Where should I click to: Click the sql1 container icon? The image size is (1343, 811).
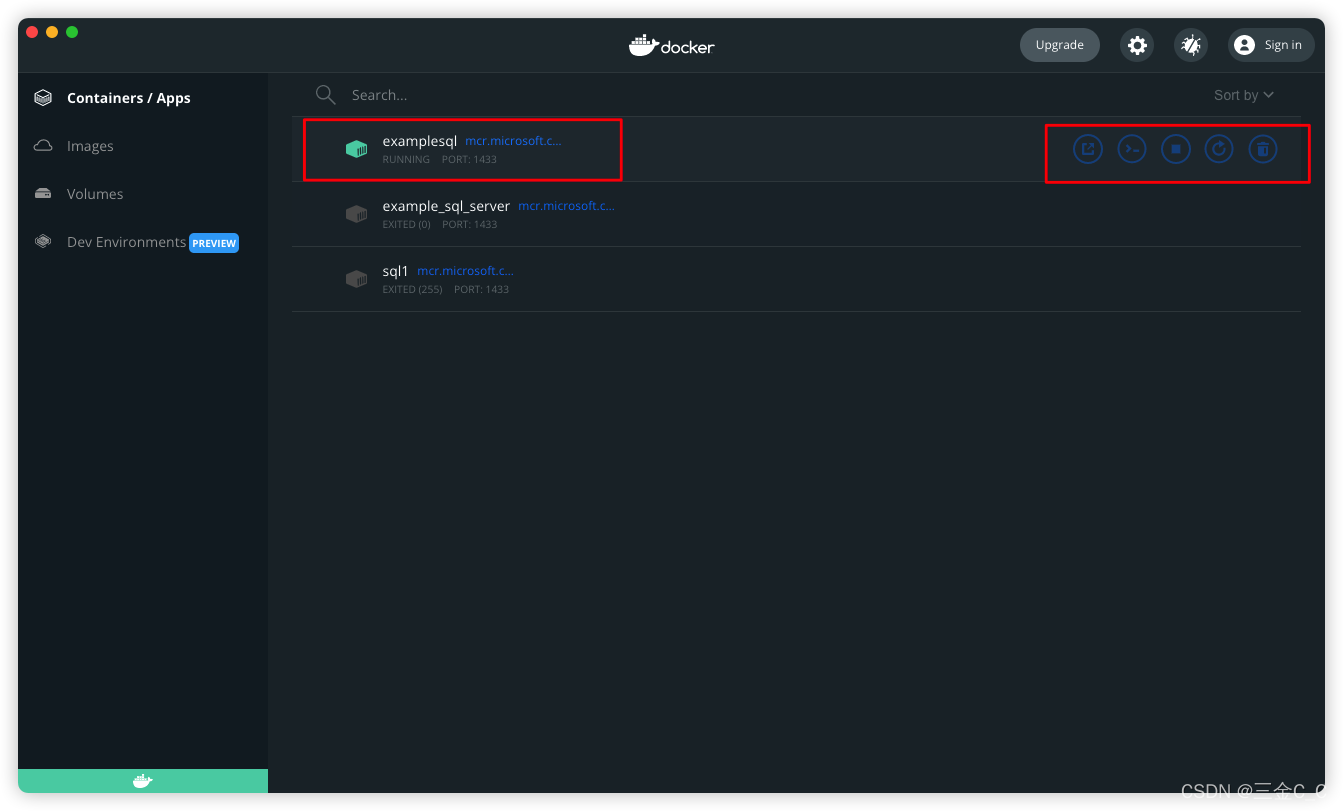(357, 279)
